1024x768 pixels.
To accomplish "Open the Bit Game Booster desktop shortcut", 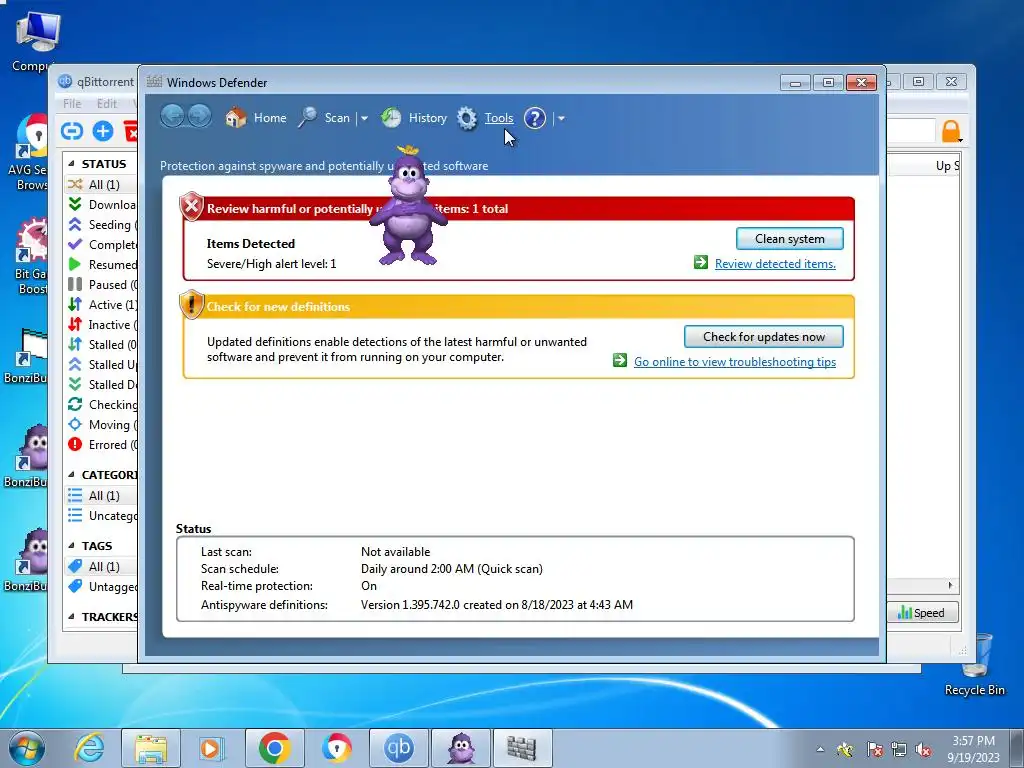I will click(x=31, y=256).
